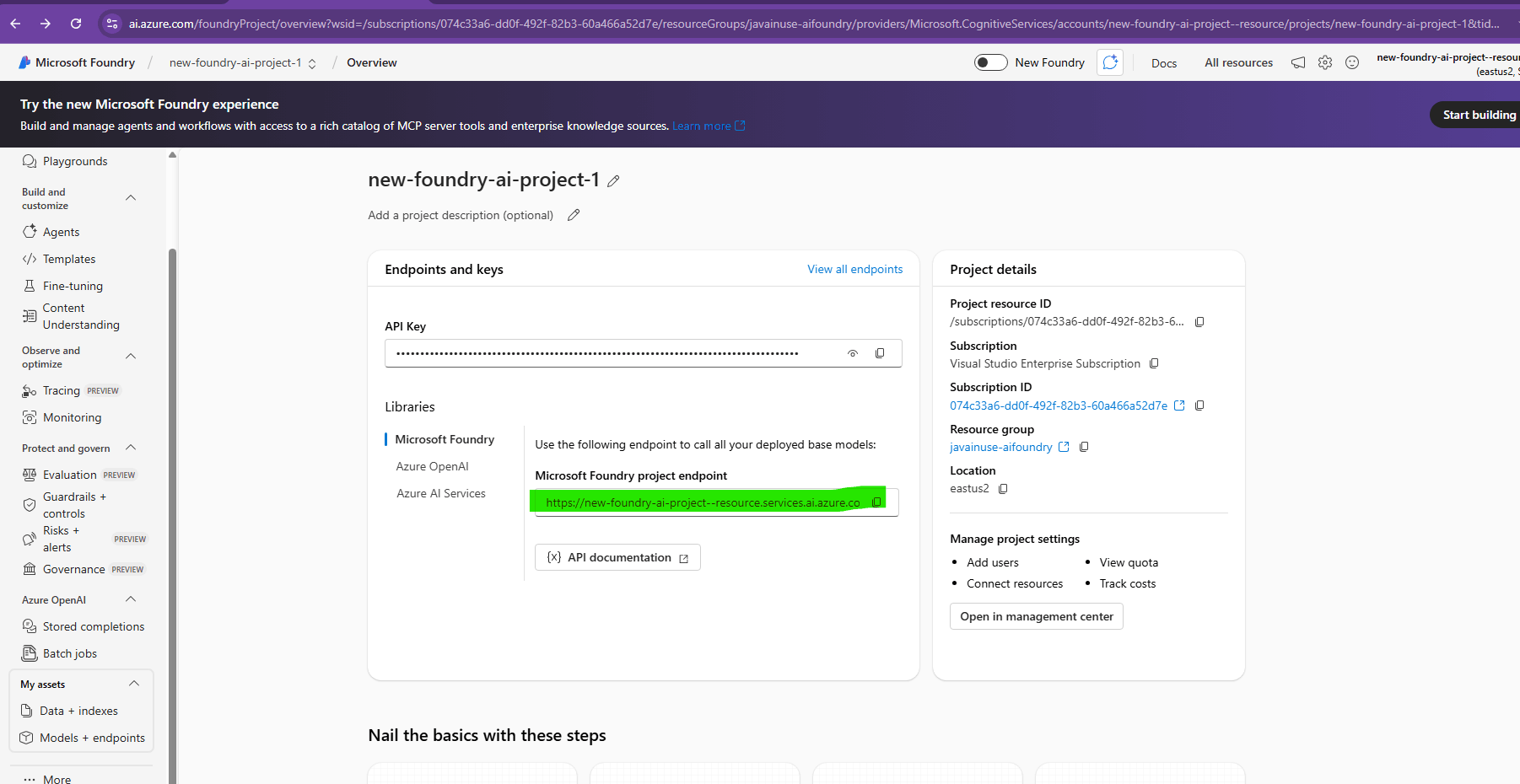Click Open in management center button
This screenshot has height=784, width=1520.
(1036, 616)
